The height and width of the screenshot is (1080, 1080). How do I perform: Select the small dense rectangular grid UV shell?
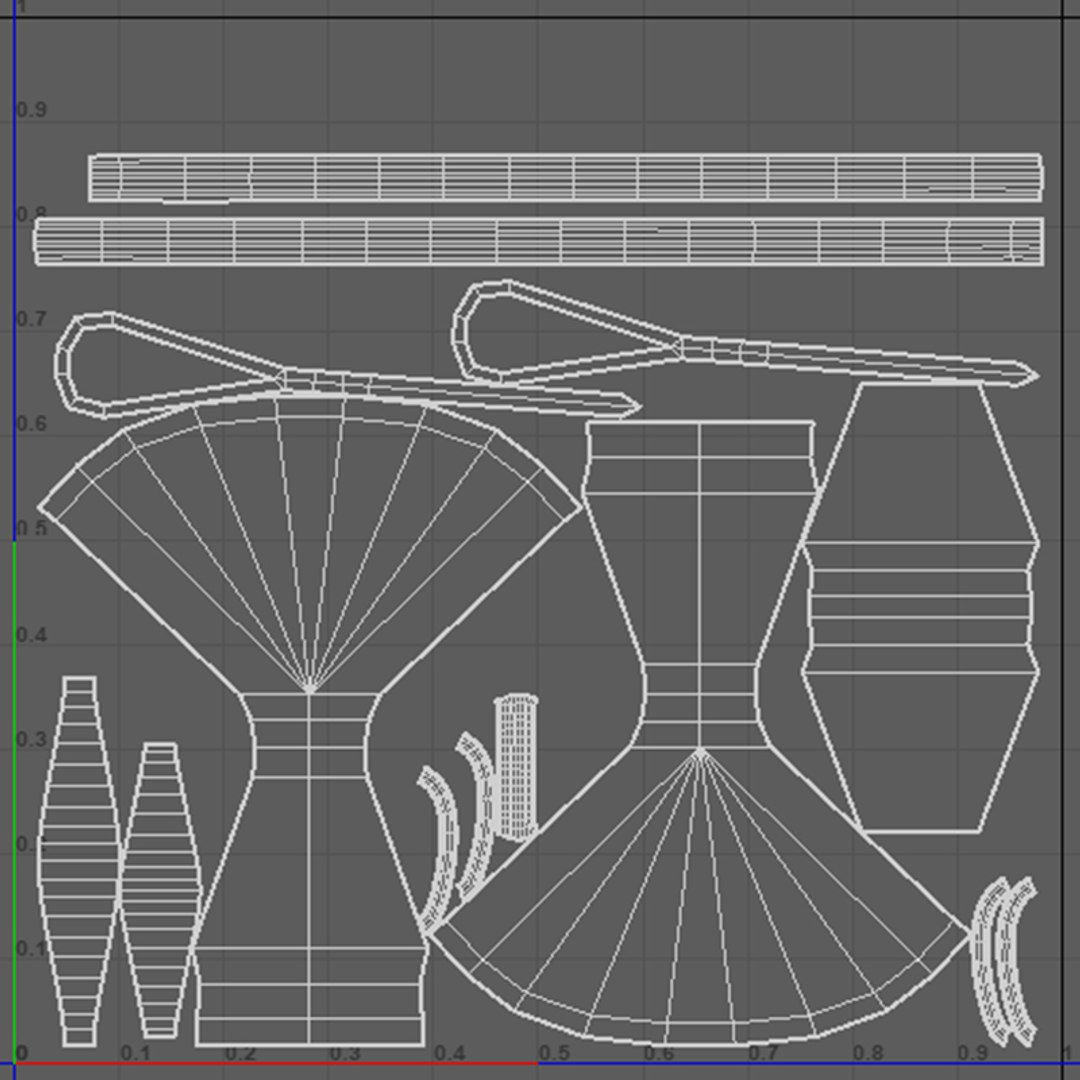(516, 767)
